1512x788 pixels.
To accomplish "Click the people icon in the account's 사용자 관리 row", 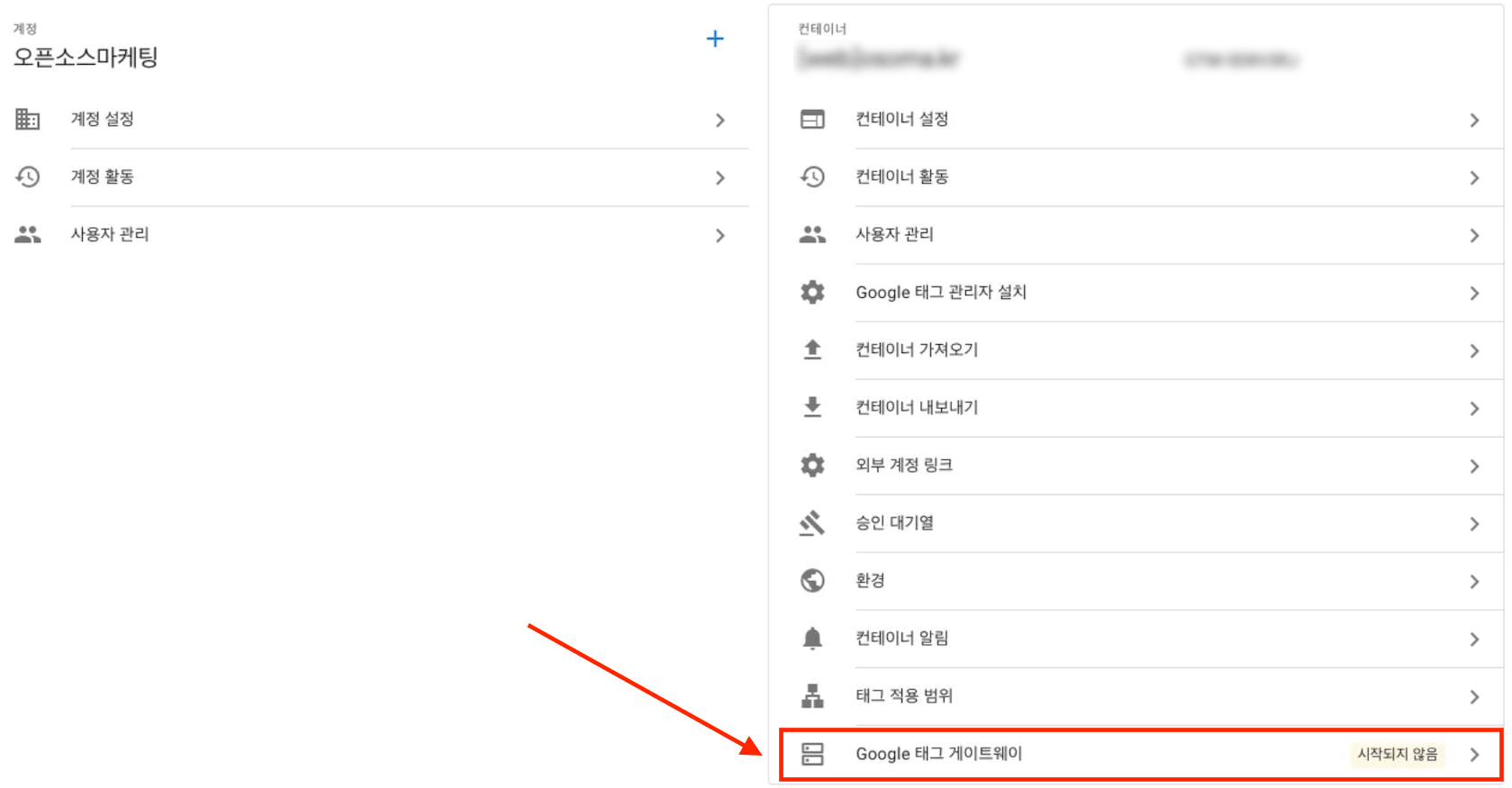I will pos(28,234).
